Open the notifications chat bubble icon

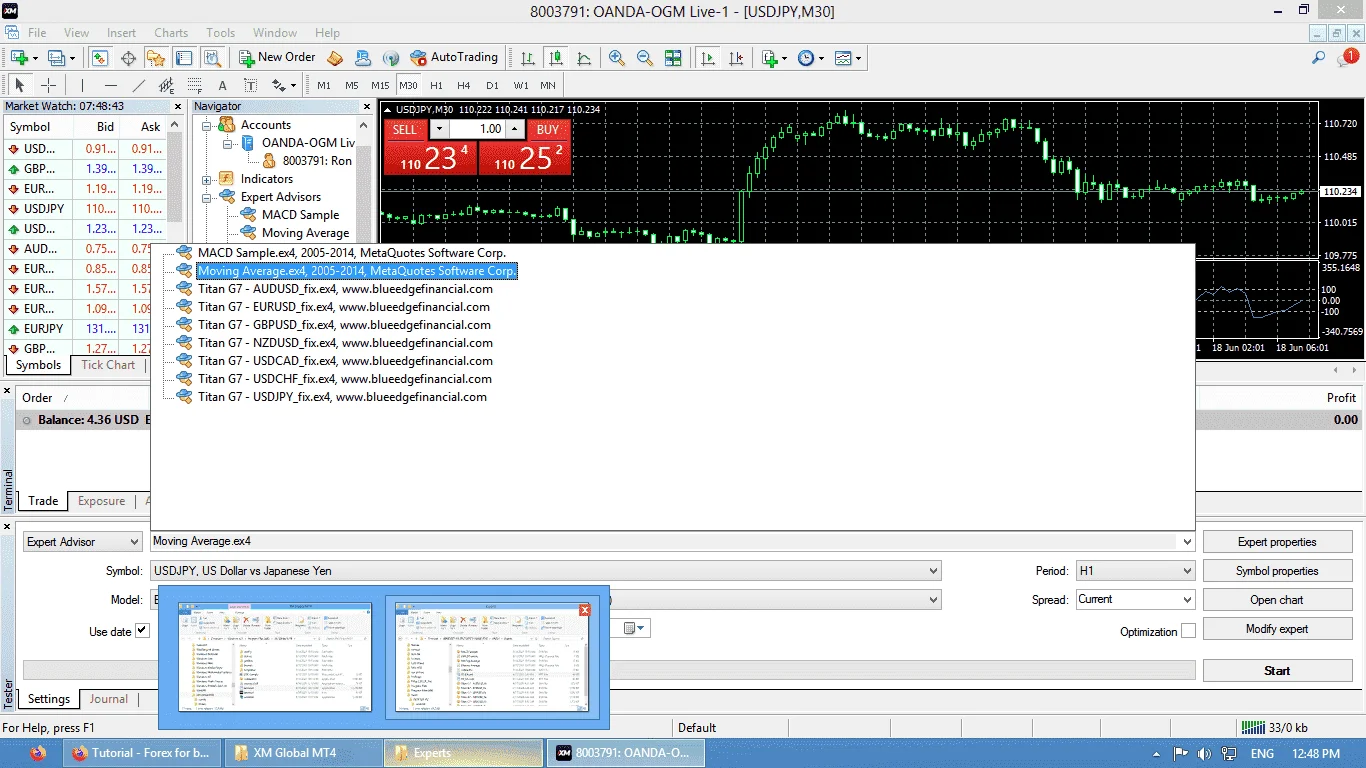pyautogui.click(x=1347, y=58)
